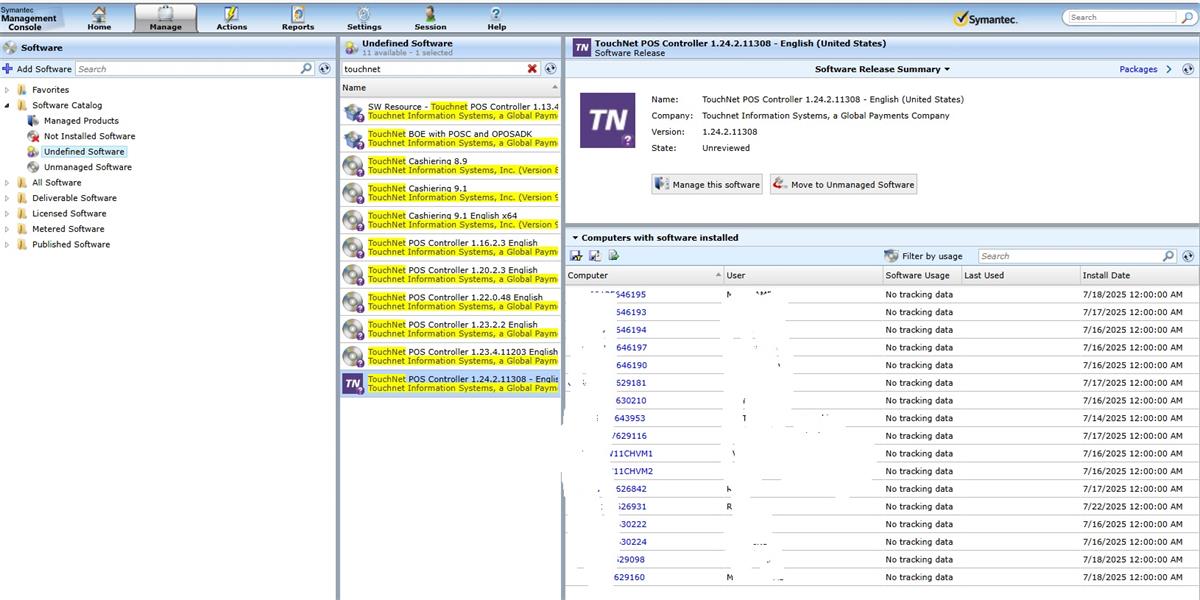Open the Software Release Summary dropdown
This screenshot has height=600, width=1200.
click(x=882, y=69)
